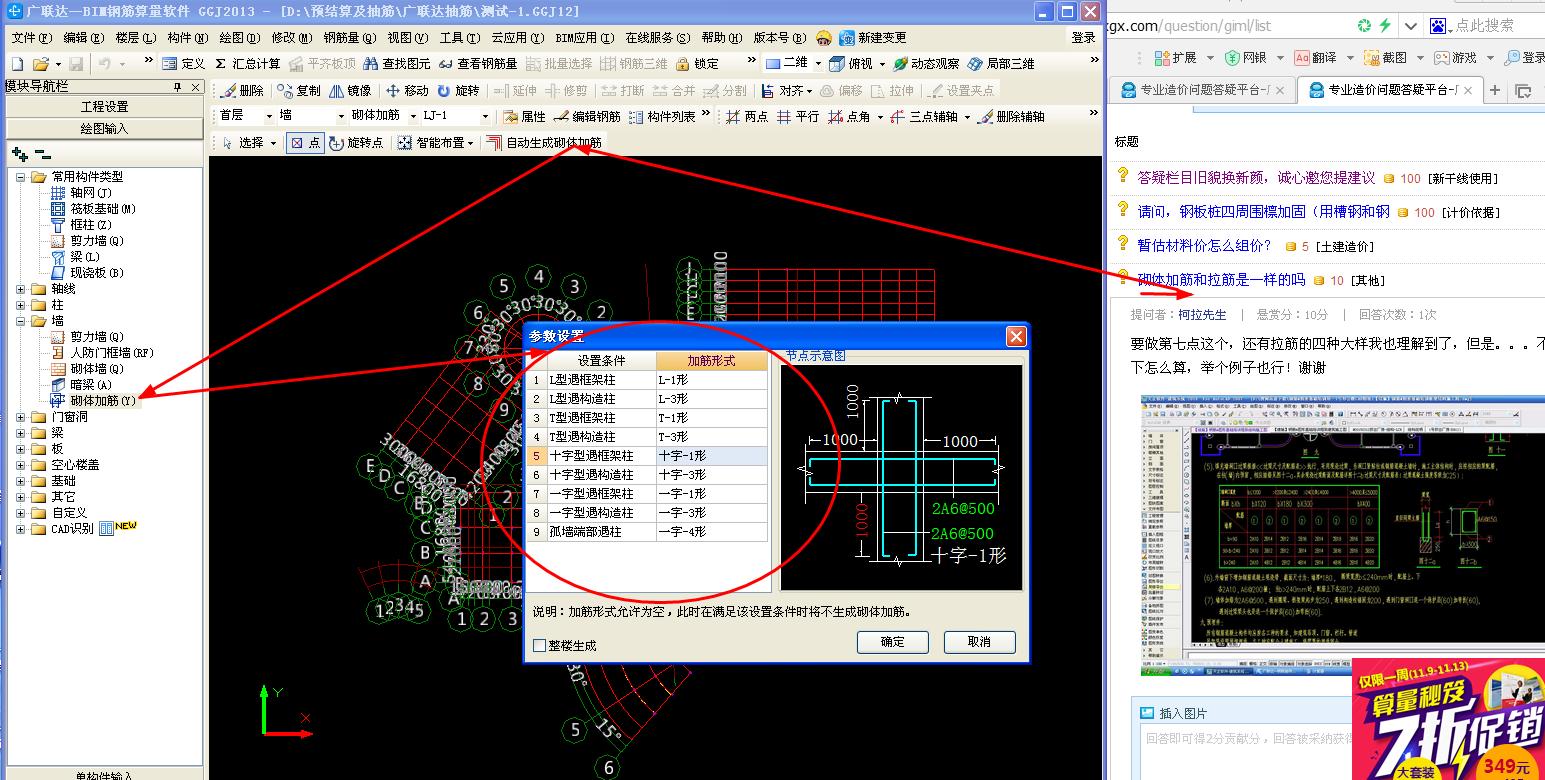Toggle the 点 point drawing mode
Image resolution: width=1545 pixels, height=780 pixels.
pyautogui.click(x=305, y=143)
